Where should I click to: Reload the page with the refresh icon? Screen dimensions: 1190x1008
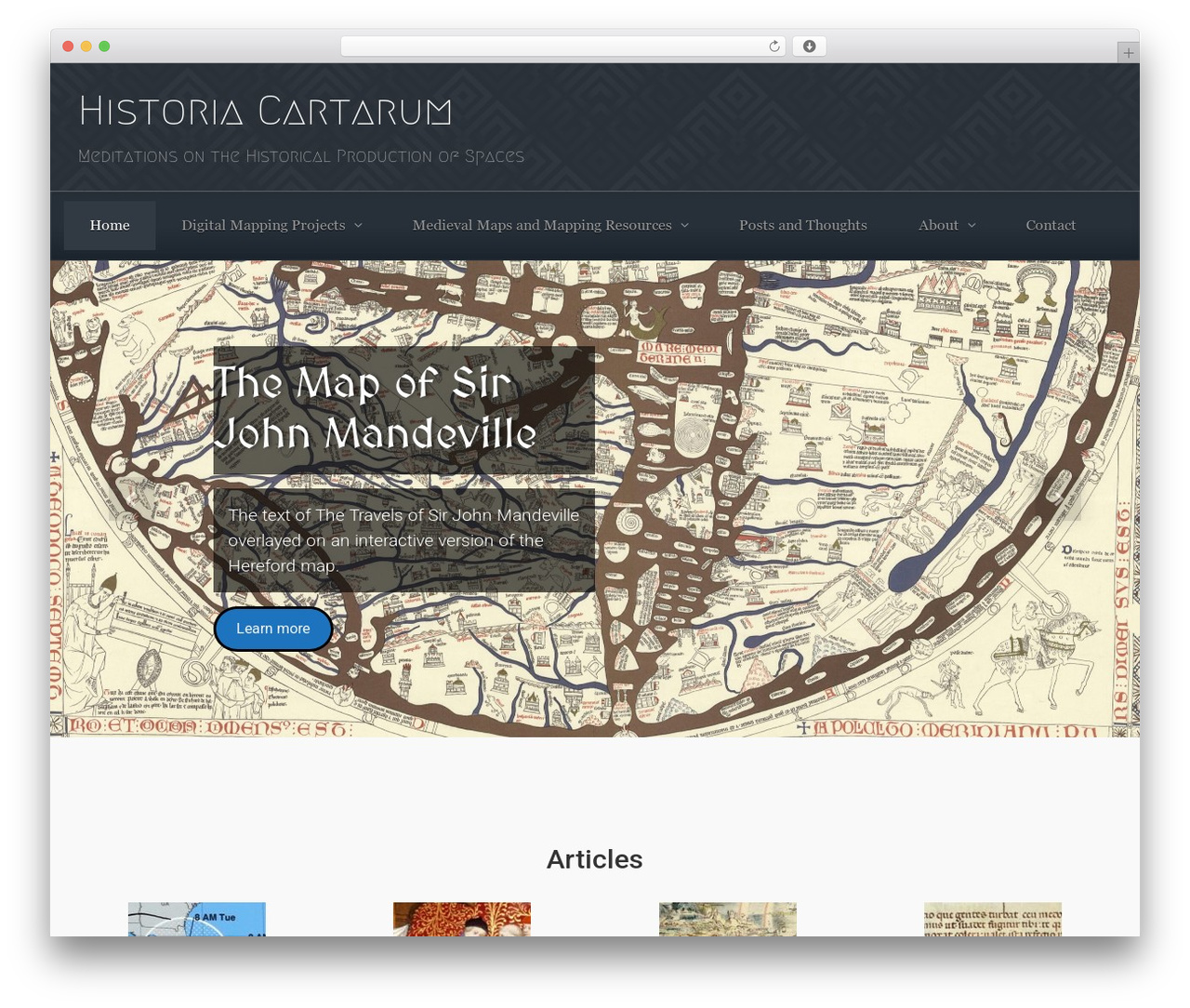(774, 46)
